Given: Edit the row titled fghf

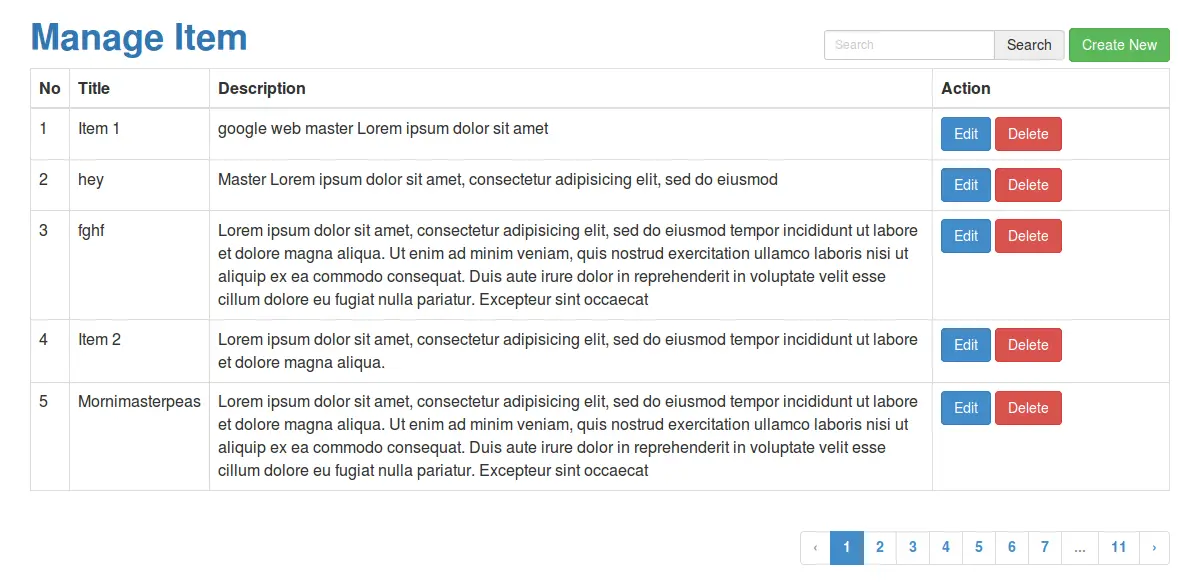Looking at the screenshot, I should tap(965, 235).
